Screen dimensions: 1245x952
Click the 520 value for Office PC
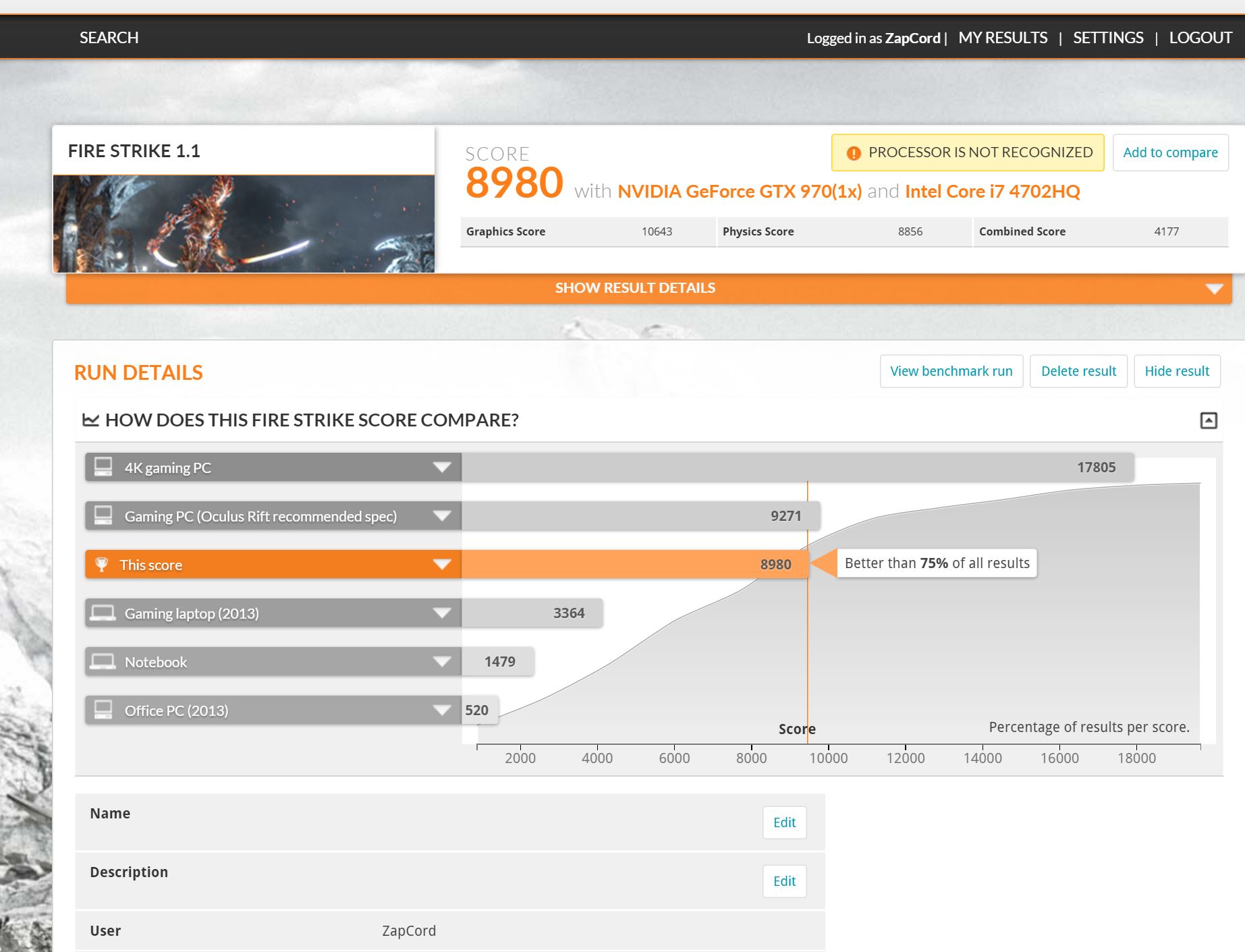(x=476, y=710)
